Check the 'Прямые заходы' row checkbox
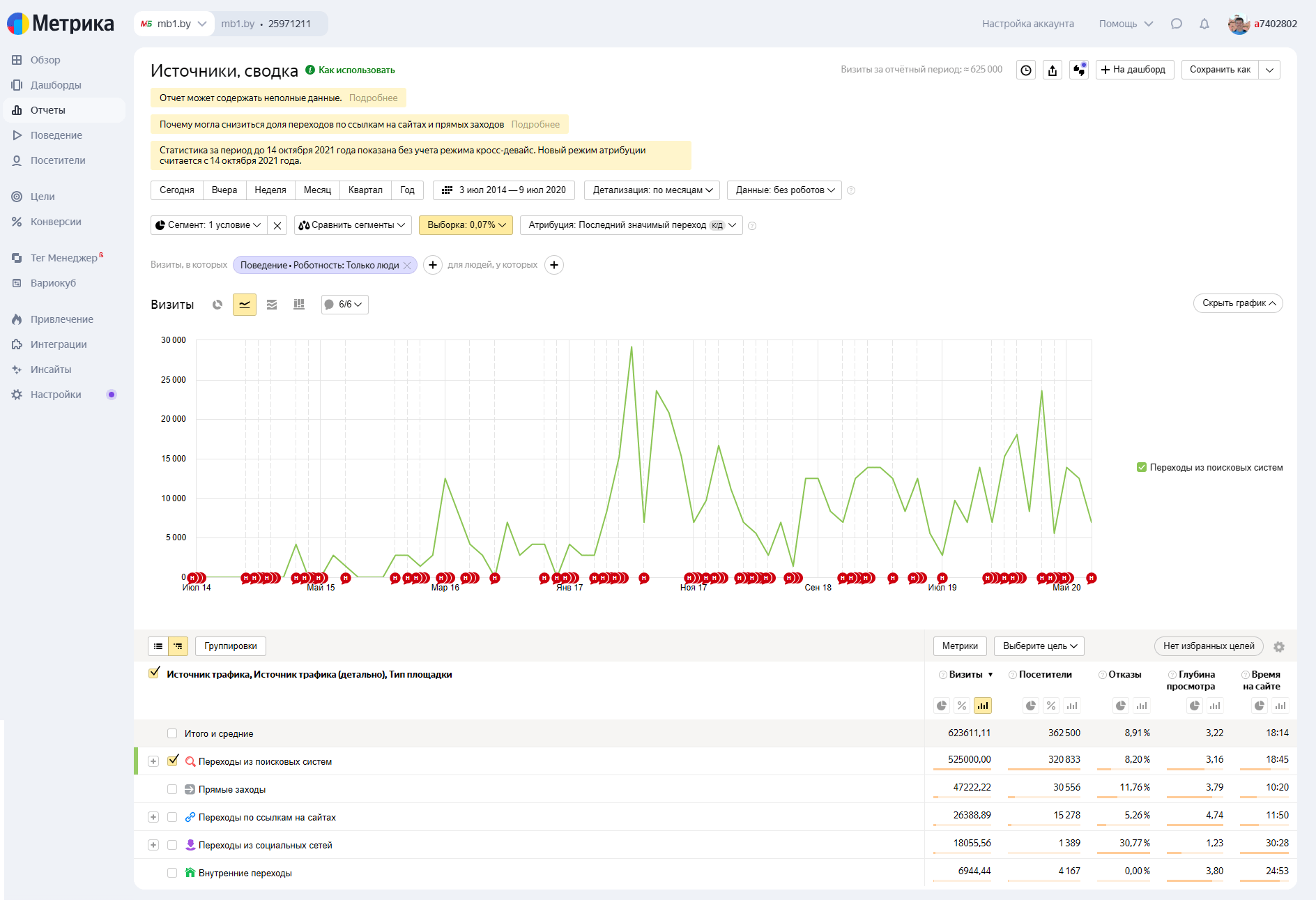The image size is (1316, 900). 172,789
